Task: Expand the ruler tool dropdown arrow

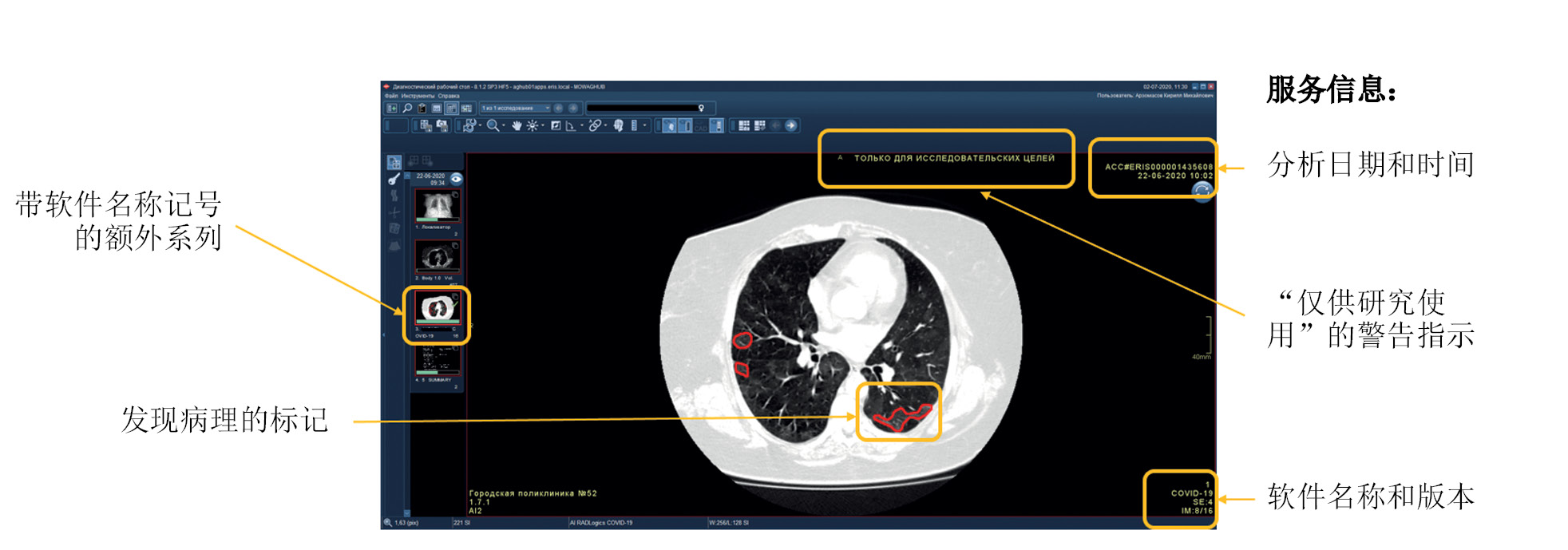Action: pos(644,125)
